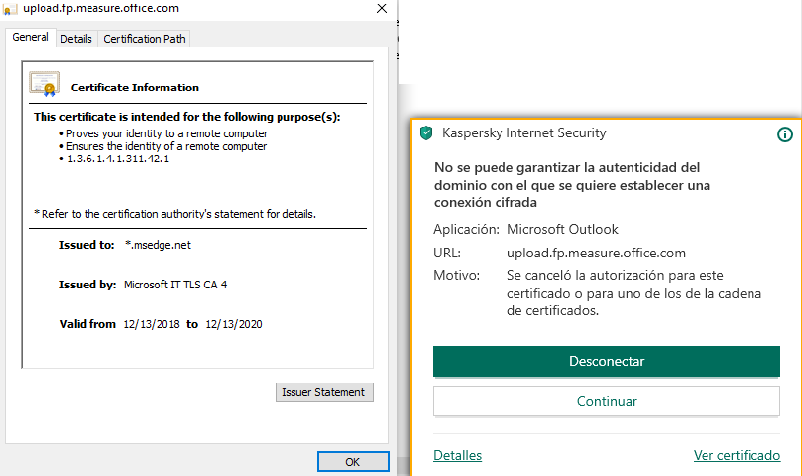Click the issued to value *.msedge.net

pyautogui.click(x=158, y=245)
